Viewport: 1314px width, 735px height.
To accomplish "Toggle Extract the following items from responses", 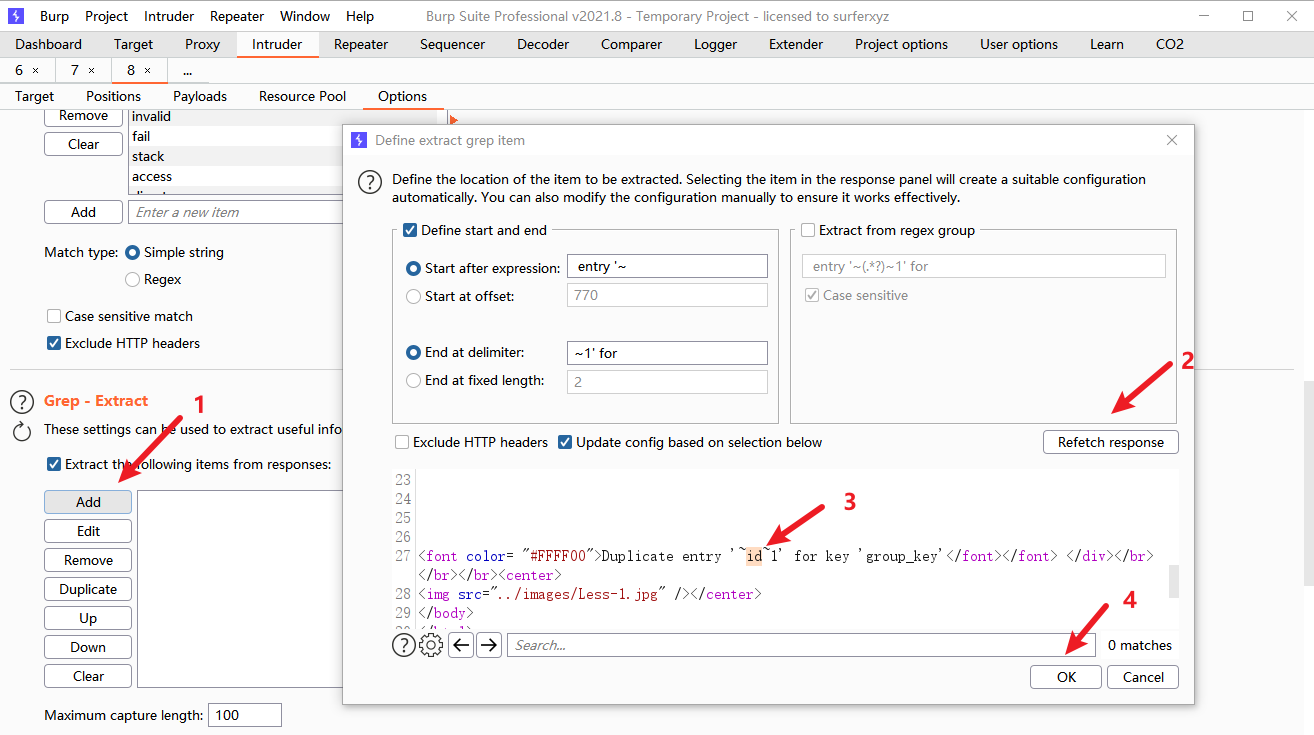I will (54, 464).
